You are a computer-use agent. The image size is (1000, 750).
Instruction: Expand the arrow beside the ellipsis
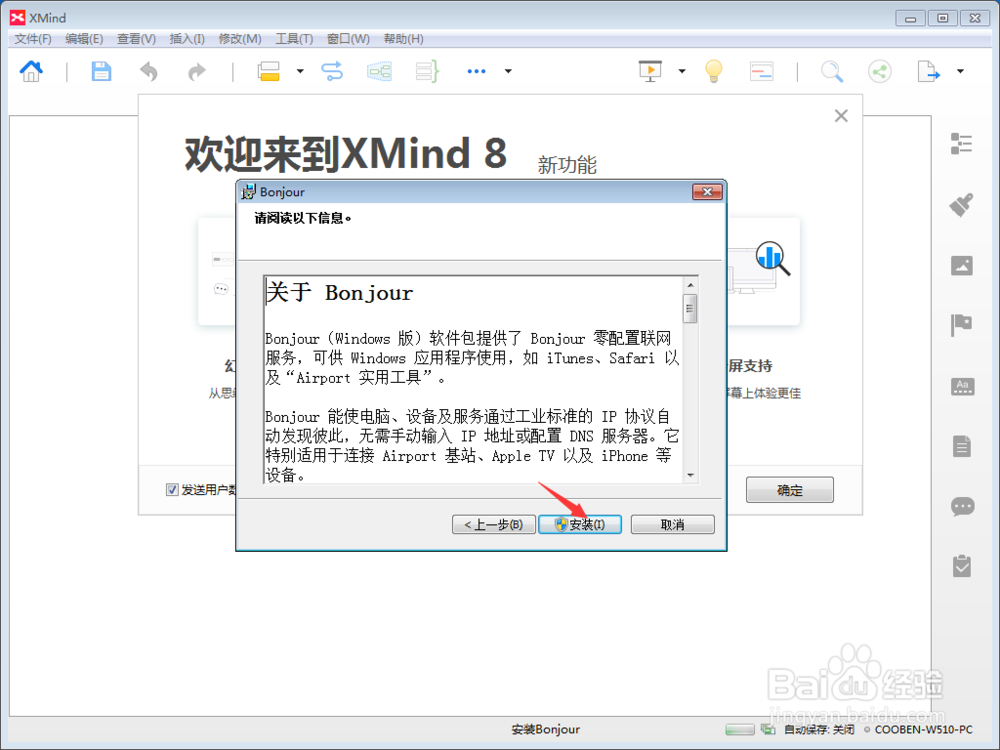point(508,71)
